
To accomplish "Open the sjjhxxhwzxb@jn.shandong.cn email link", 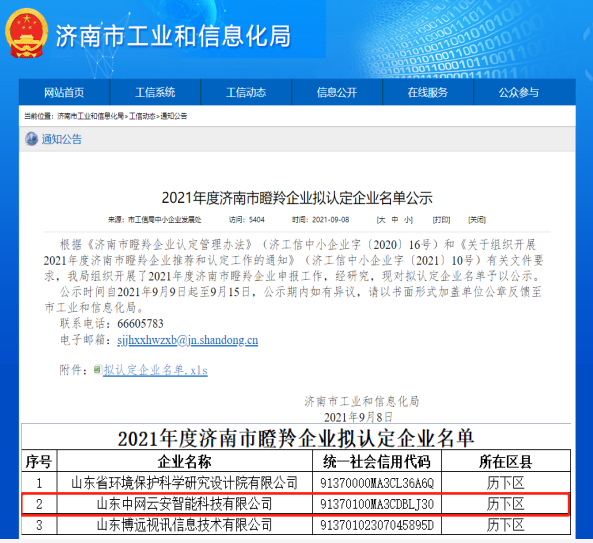I will point(188,340).
